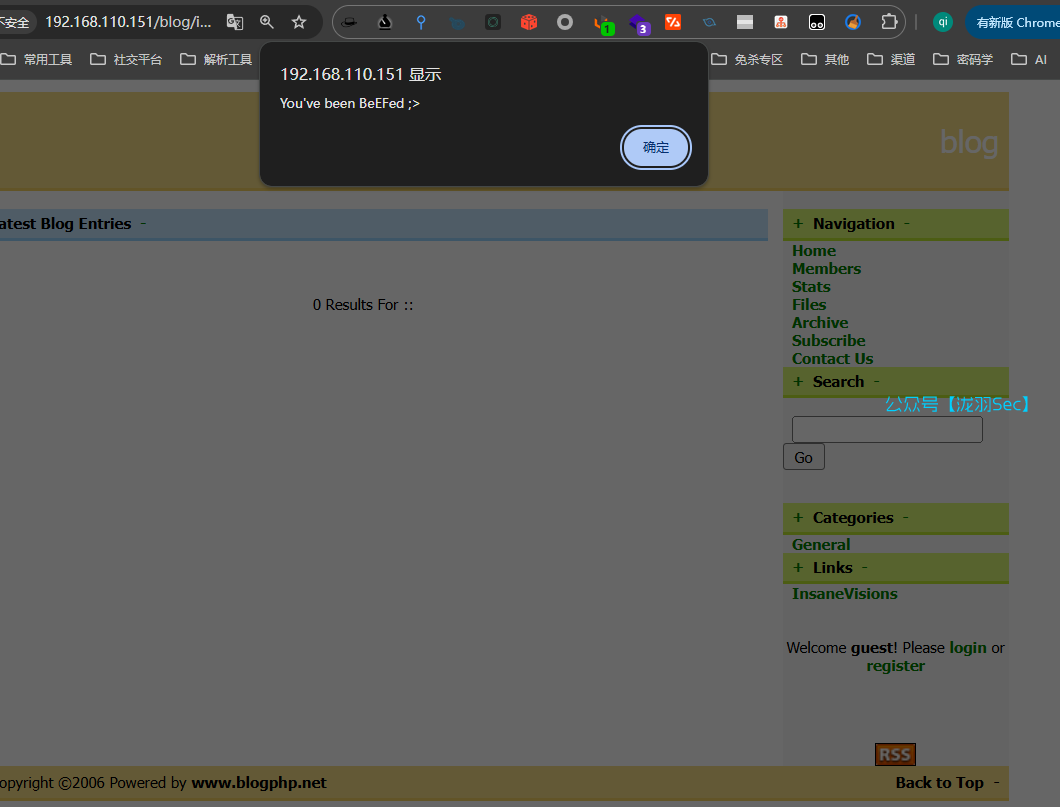Image resolution: width=1060 pixels, height=807 pixels.
Task: Click the blog search text field
Action: point(887,430)
